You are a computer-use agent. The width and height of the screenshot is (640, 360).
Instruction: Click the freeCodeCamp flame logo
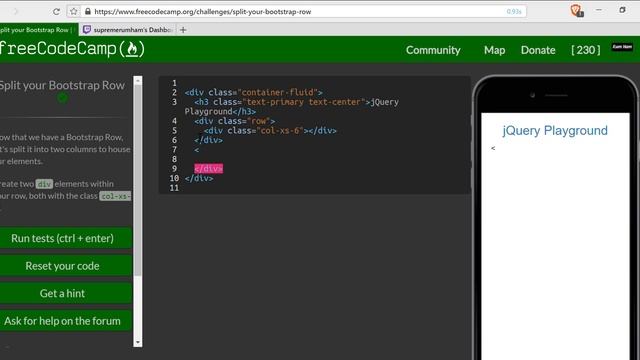[x=132, y=49]
